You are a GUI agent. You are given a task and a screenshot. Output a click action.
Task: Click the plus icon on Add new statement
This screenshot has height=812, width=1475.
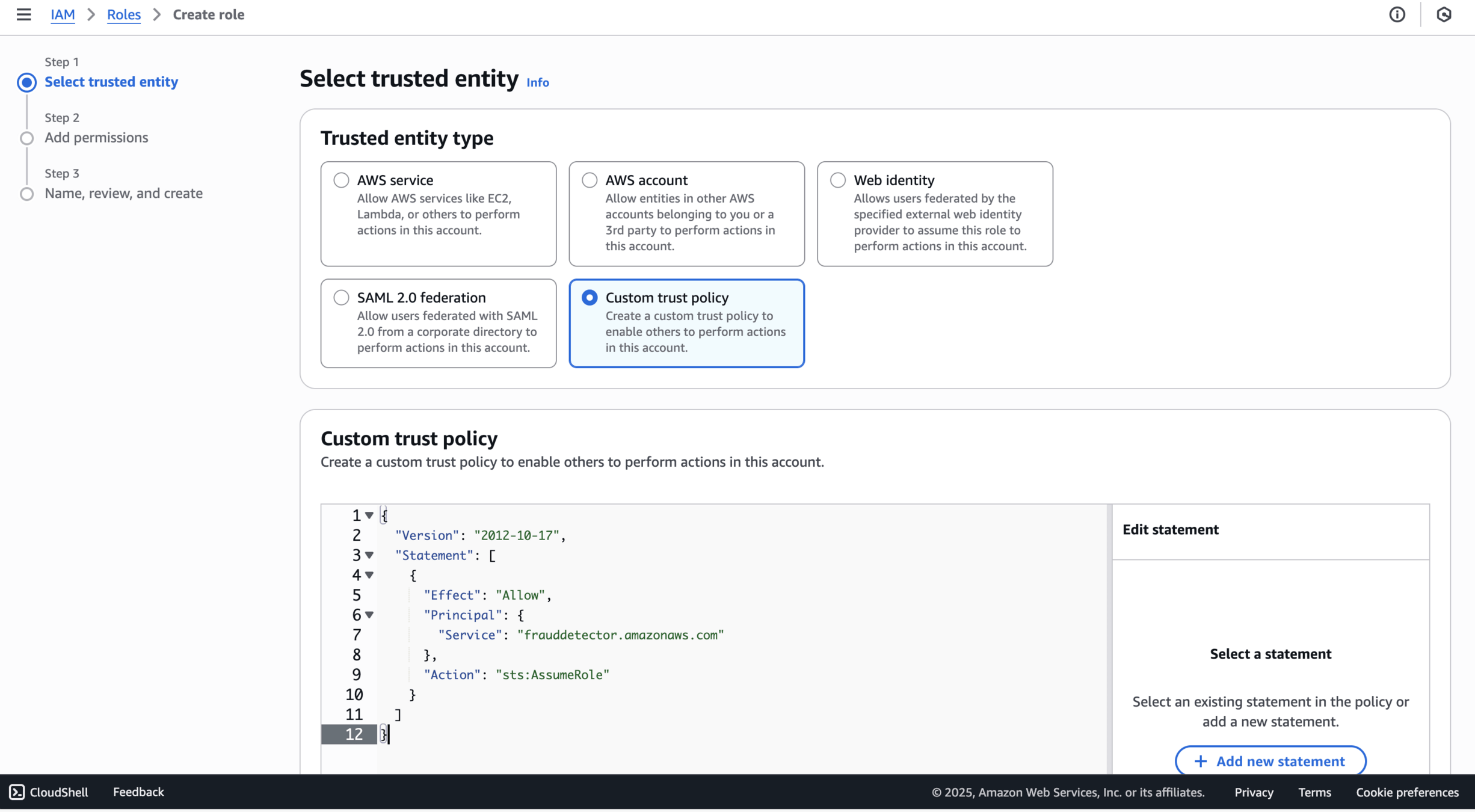[x=1200, y=761]
